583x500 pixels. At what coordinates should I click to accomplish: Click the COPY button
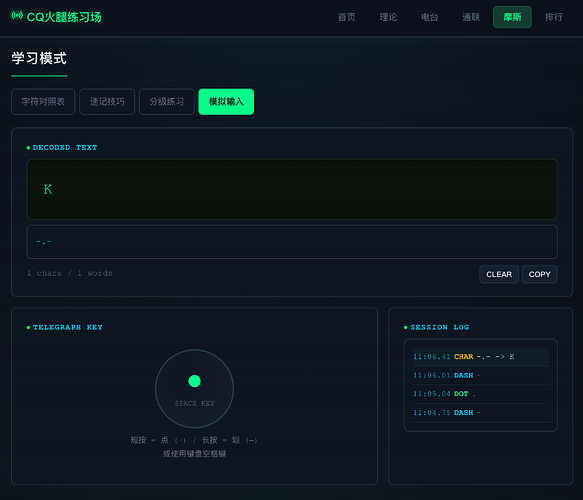pos(539,274)
